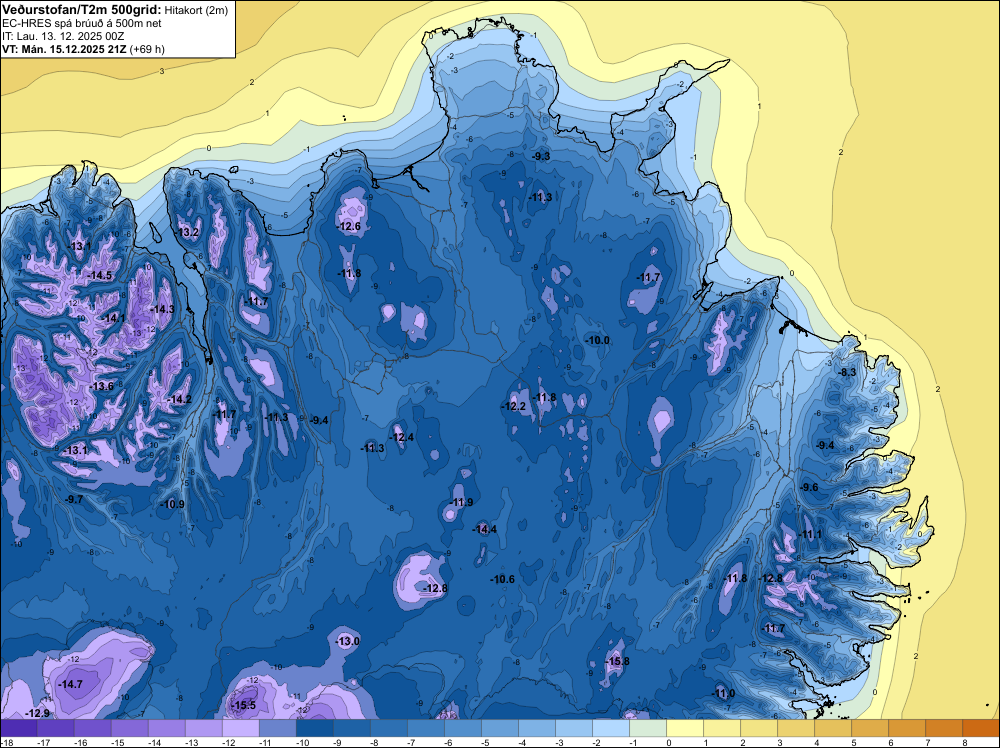The height and width of the screenshot is (748, 1000).
Task: Click the -14.7 temperature label
Action: [70, 684]
